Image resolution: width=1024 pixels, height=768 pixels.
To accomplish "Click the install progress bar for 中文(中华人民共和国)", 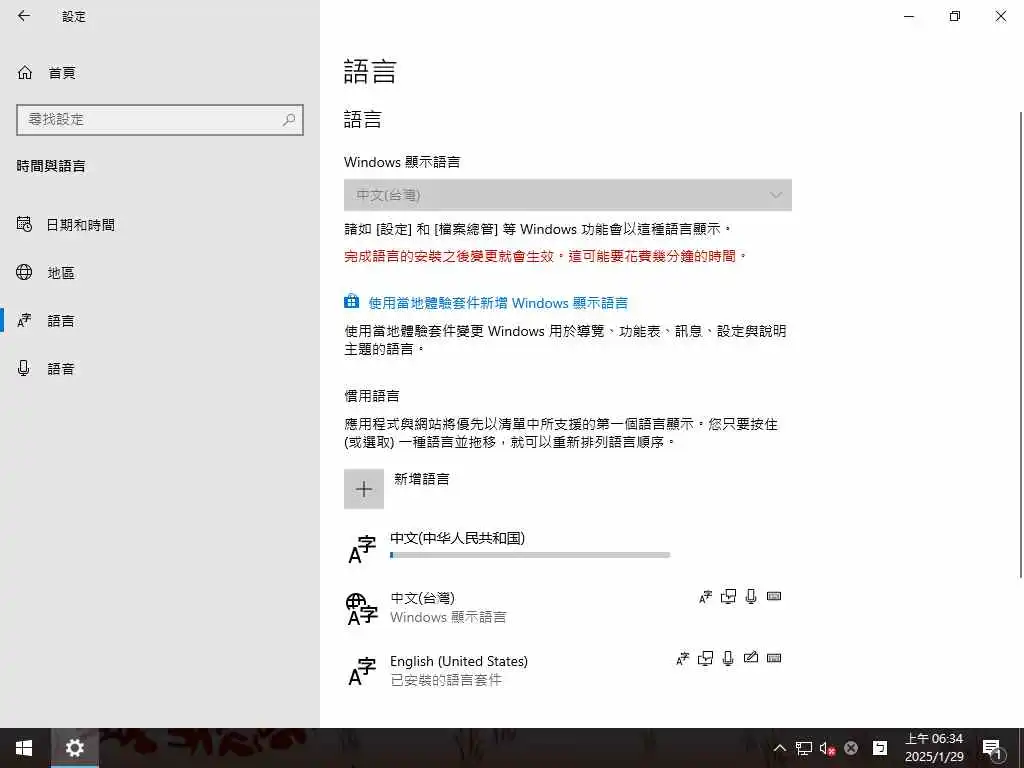I will (x=530, y=555).
